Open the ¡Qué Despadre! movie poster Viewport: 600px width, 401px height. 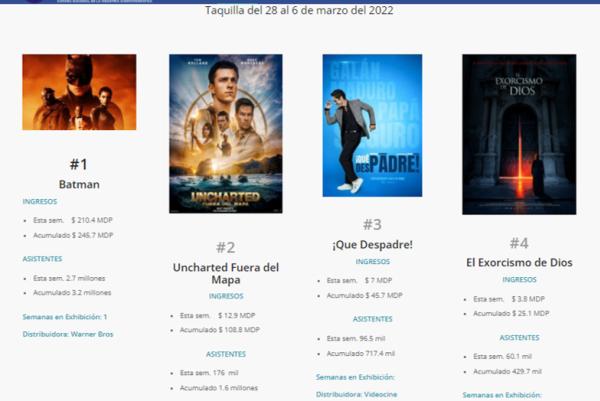(x=372, y=126)
